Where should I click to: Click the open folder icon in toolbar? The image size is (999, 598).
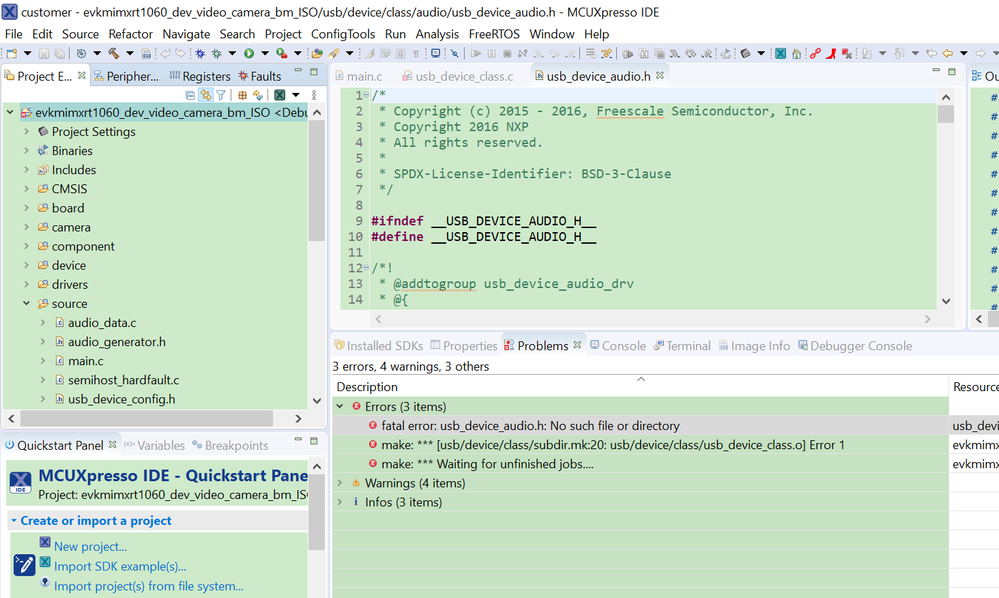coord(317,53)
